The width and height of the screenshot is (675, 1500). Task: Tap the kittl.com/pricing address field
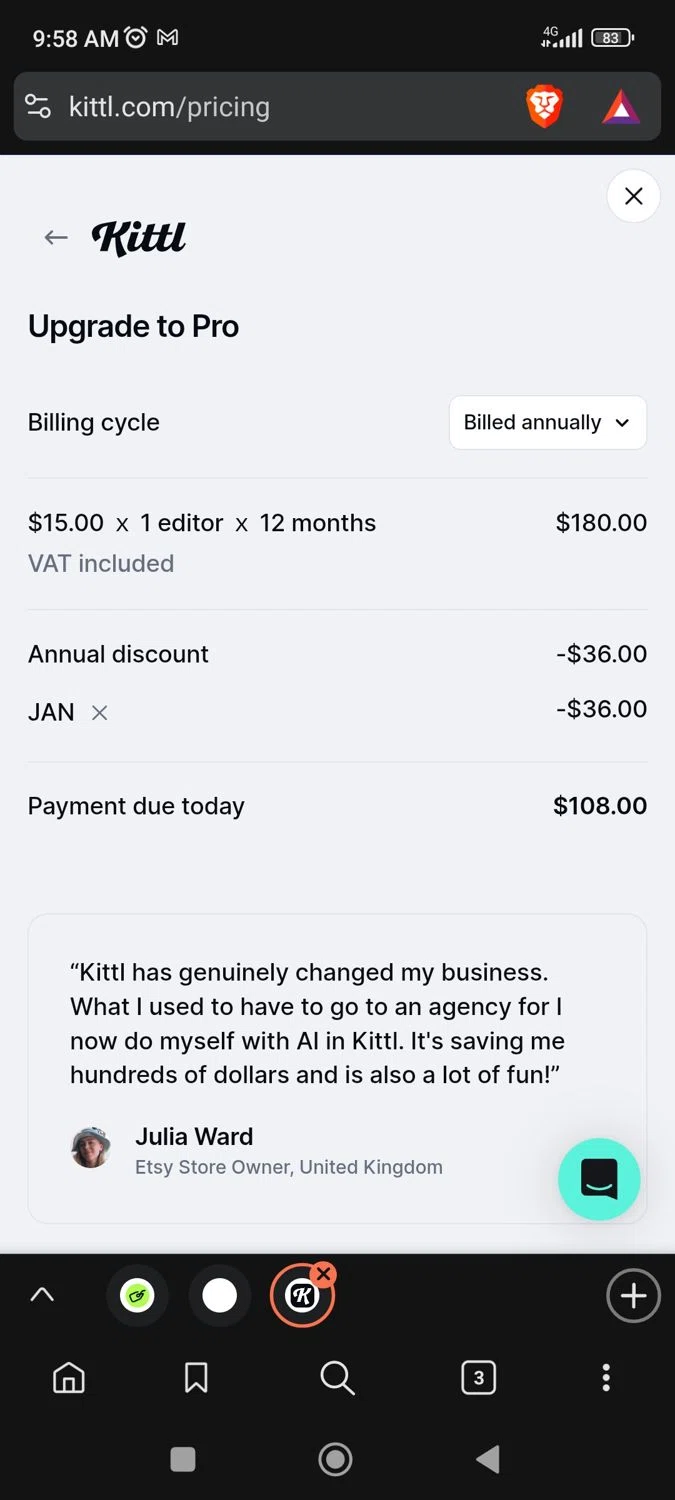(x=280, y=107)
